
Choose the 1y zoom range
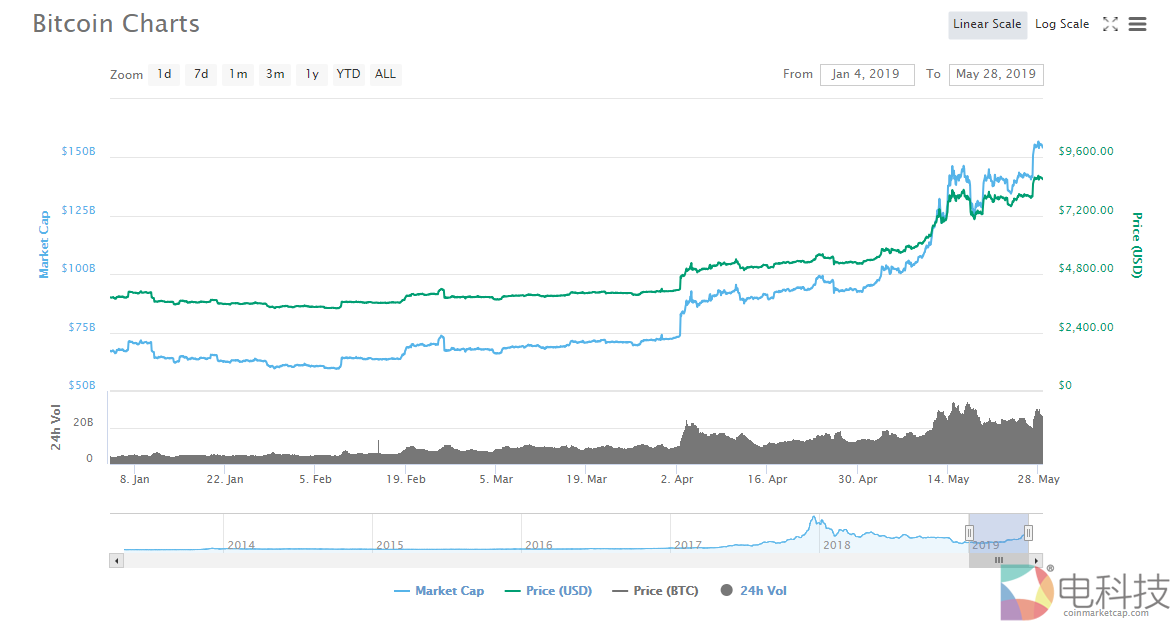point(312,74)
